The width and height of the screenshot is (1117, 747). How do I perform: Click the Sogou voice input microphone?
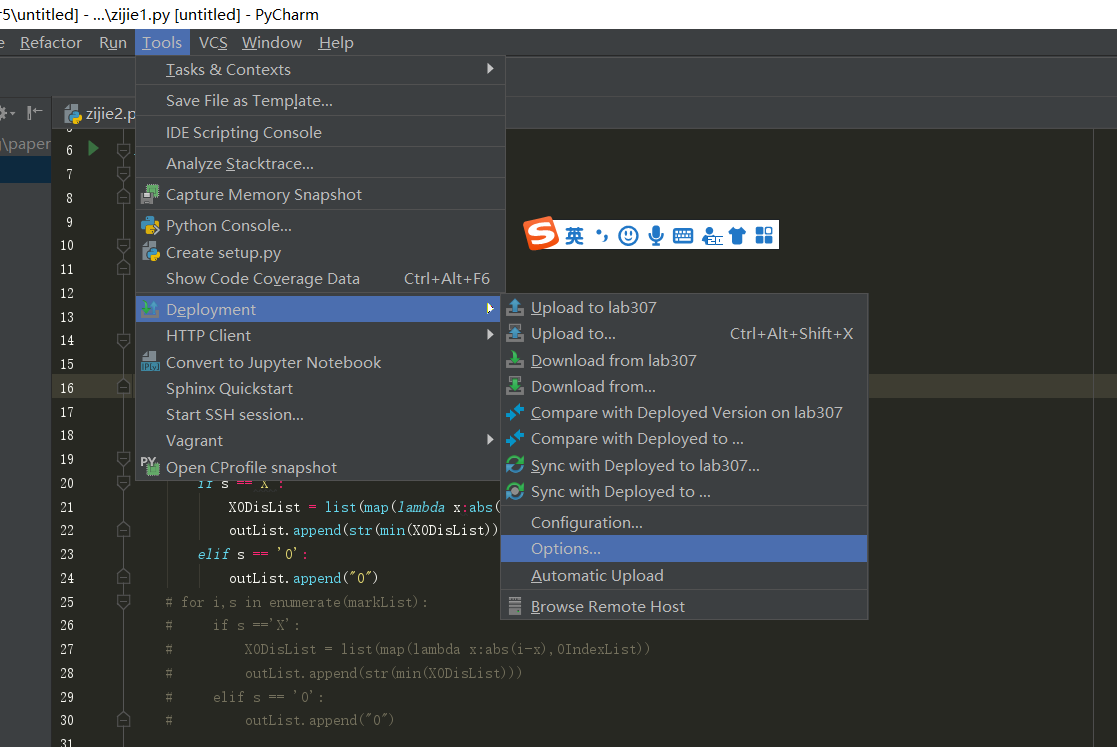click(x=656, y=236)
